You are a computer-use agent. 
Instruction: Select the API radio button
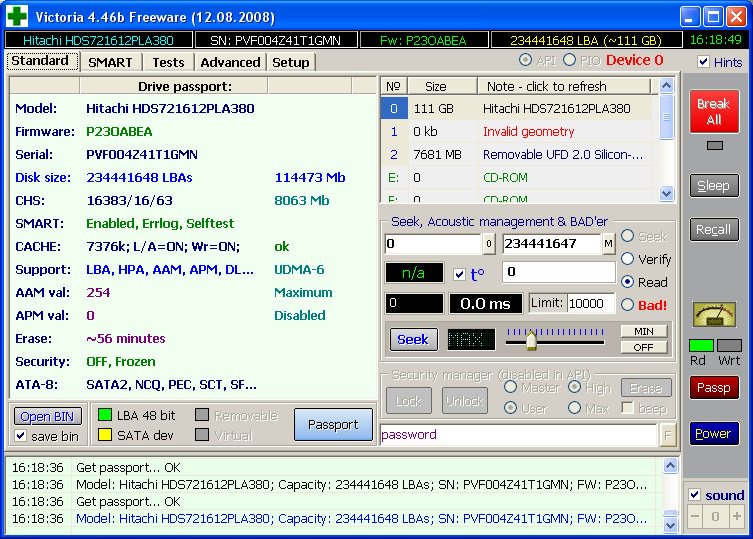tap(525, 60)
